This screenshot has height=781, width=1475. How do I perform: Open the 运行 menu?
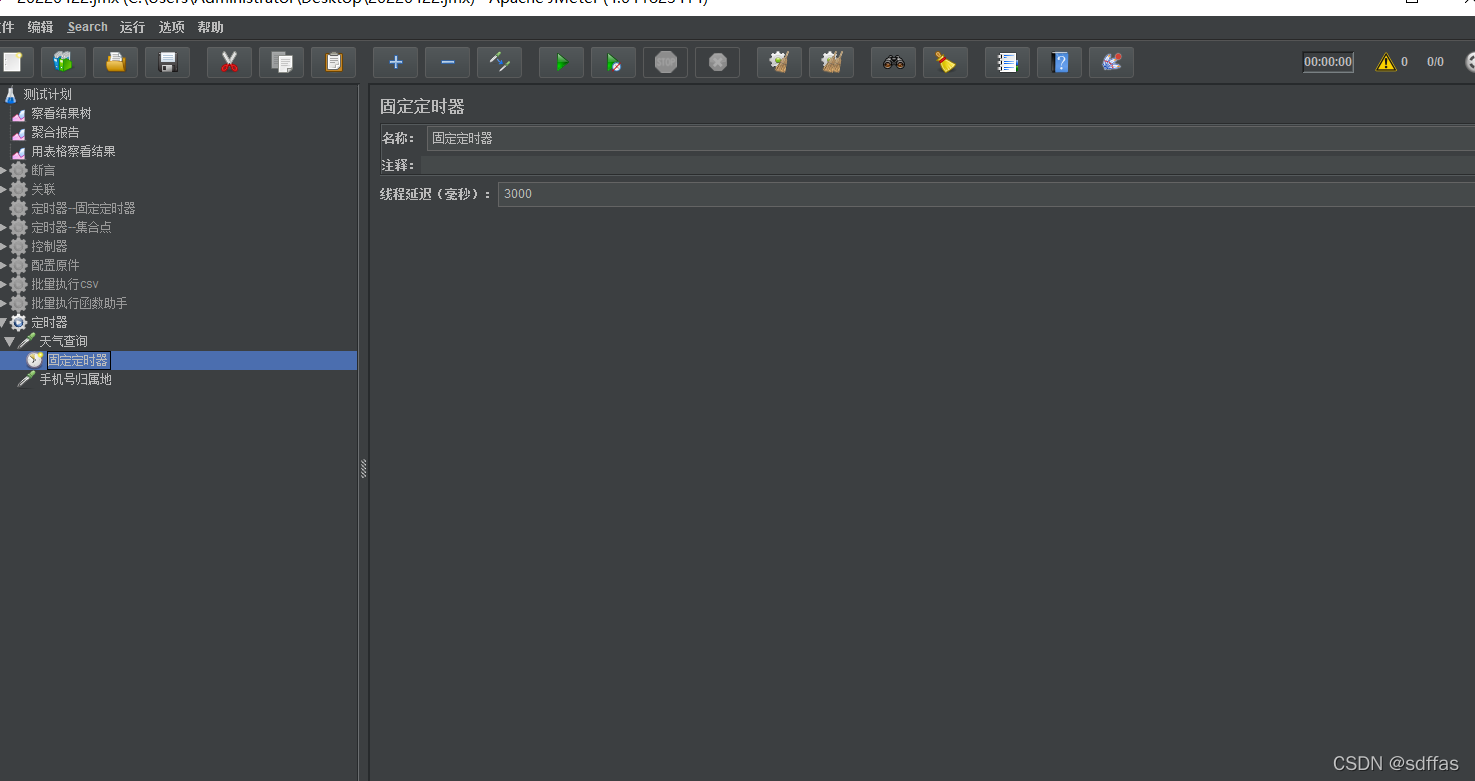132,27
